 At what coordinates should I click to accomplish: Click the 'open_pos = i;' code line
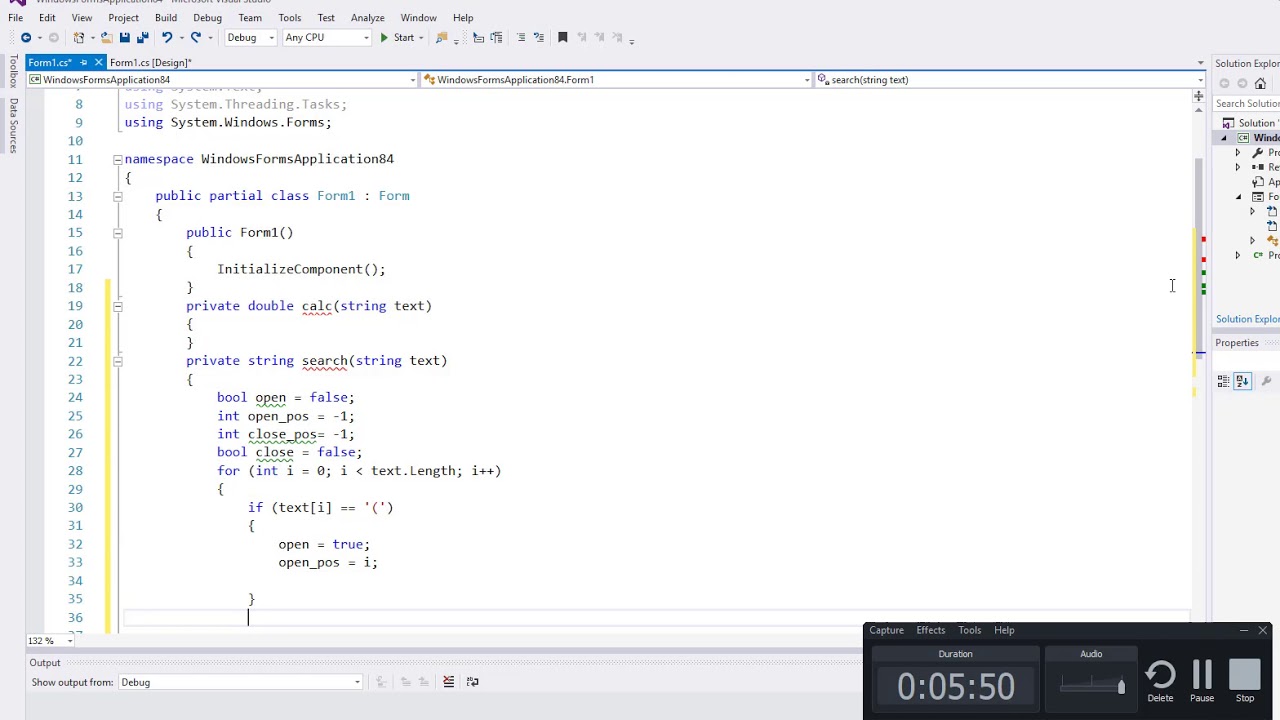pyautogui.click(x=328, y=562)
